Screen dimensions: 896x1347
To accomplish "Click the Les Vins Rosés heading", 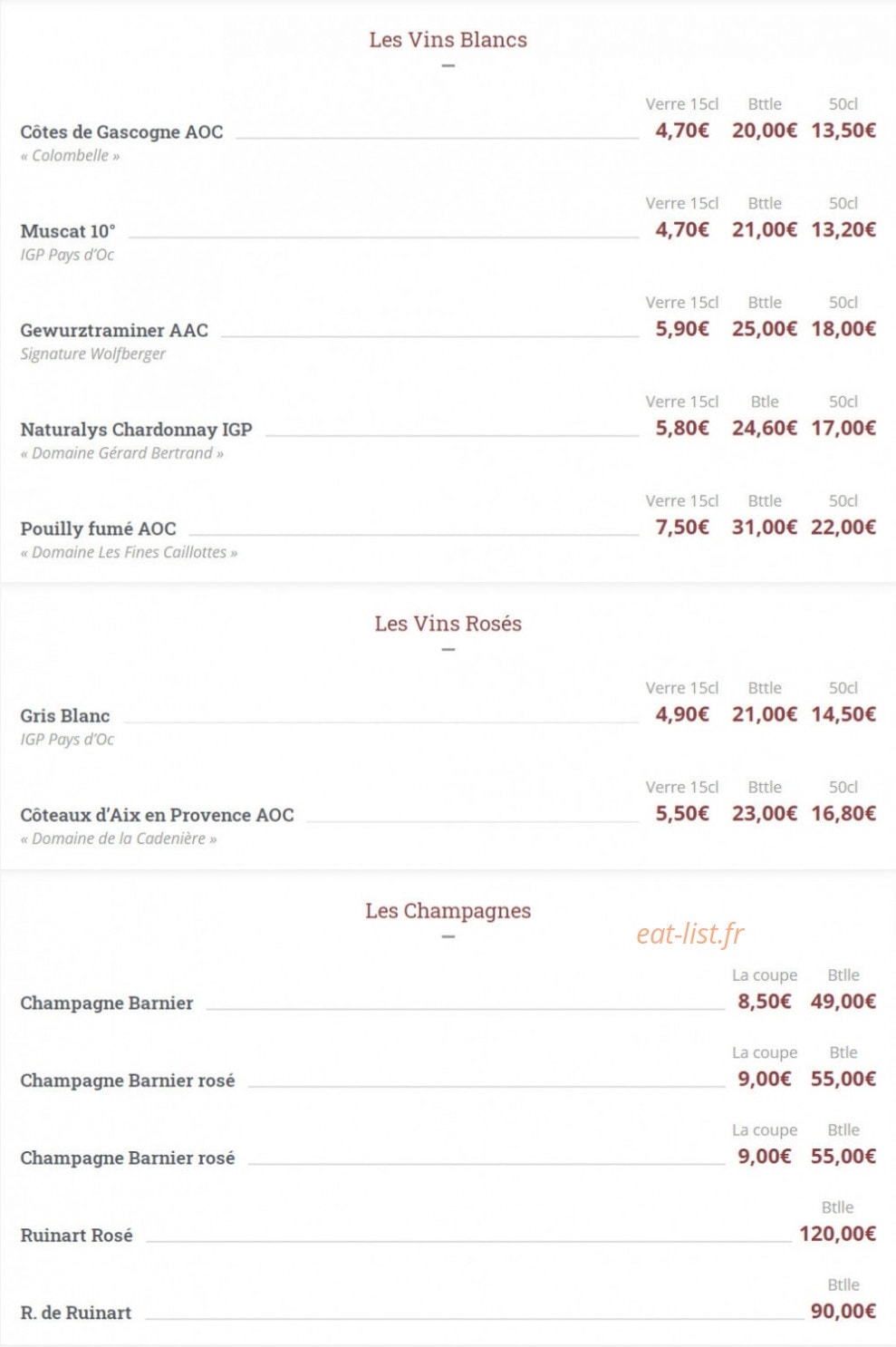I will (448, 624).
